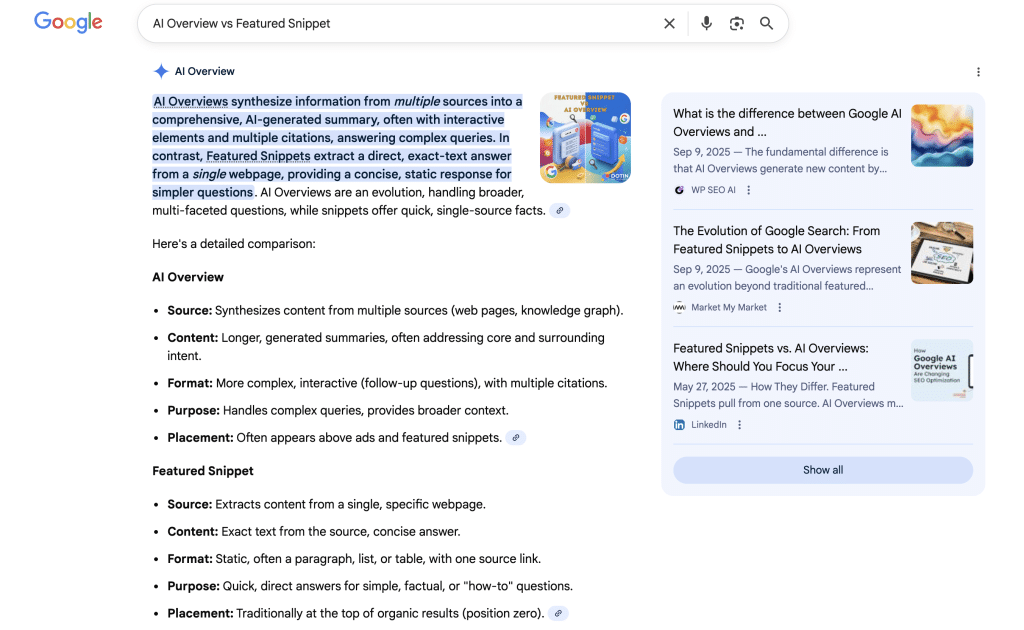Click the 'WP SEO AI' source name
The width and height of the screenshot is (1024, 630).
click(x=713, y=190)
